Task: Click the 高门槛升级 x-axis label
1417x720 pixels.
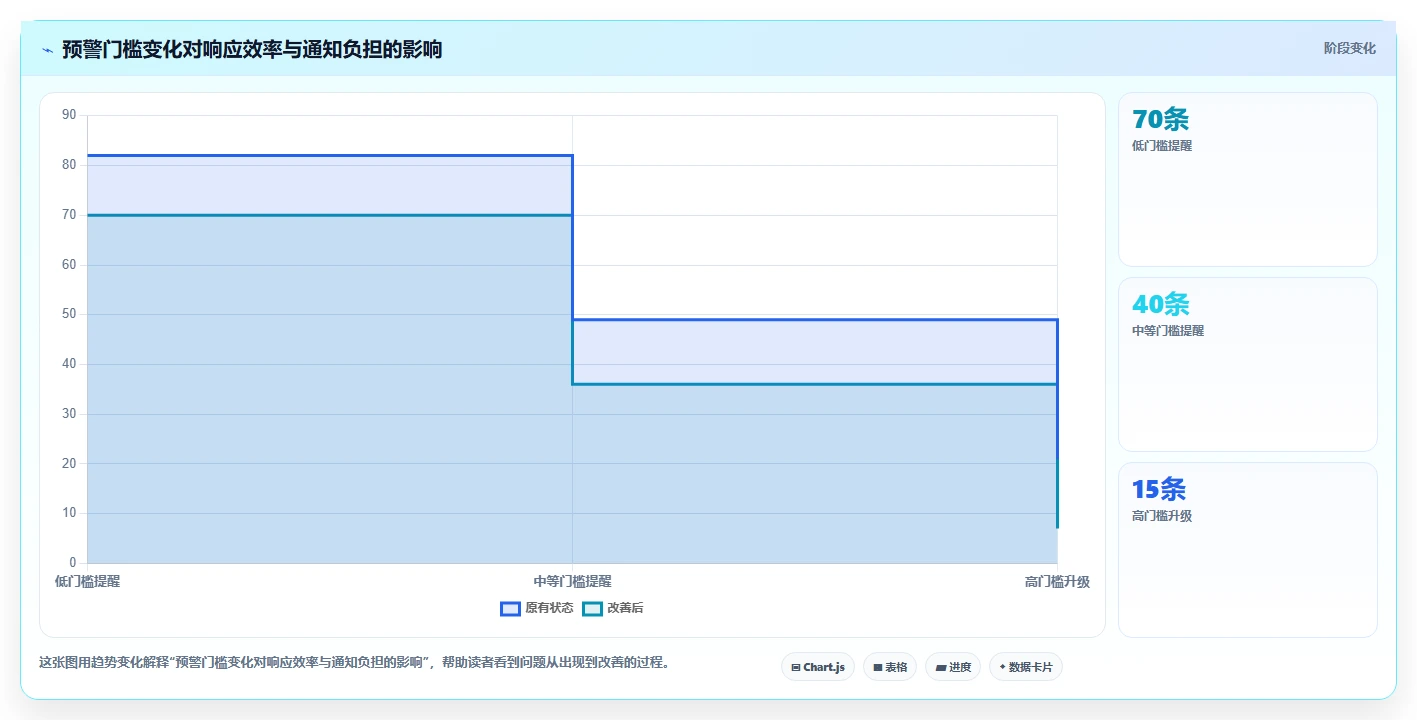Action: tap(1057, 581)
